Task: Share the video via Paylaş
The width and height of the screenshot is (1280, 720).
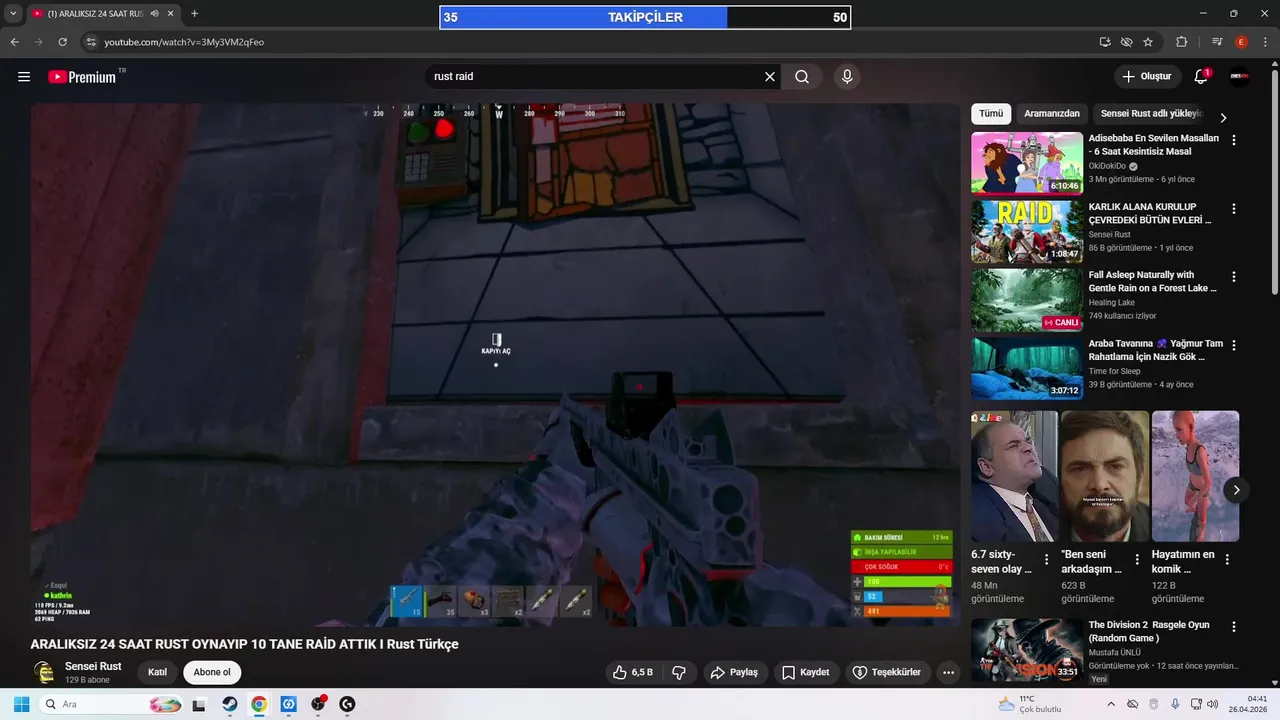Action: [x=734, y=672]
